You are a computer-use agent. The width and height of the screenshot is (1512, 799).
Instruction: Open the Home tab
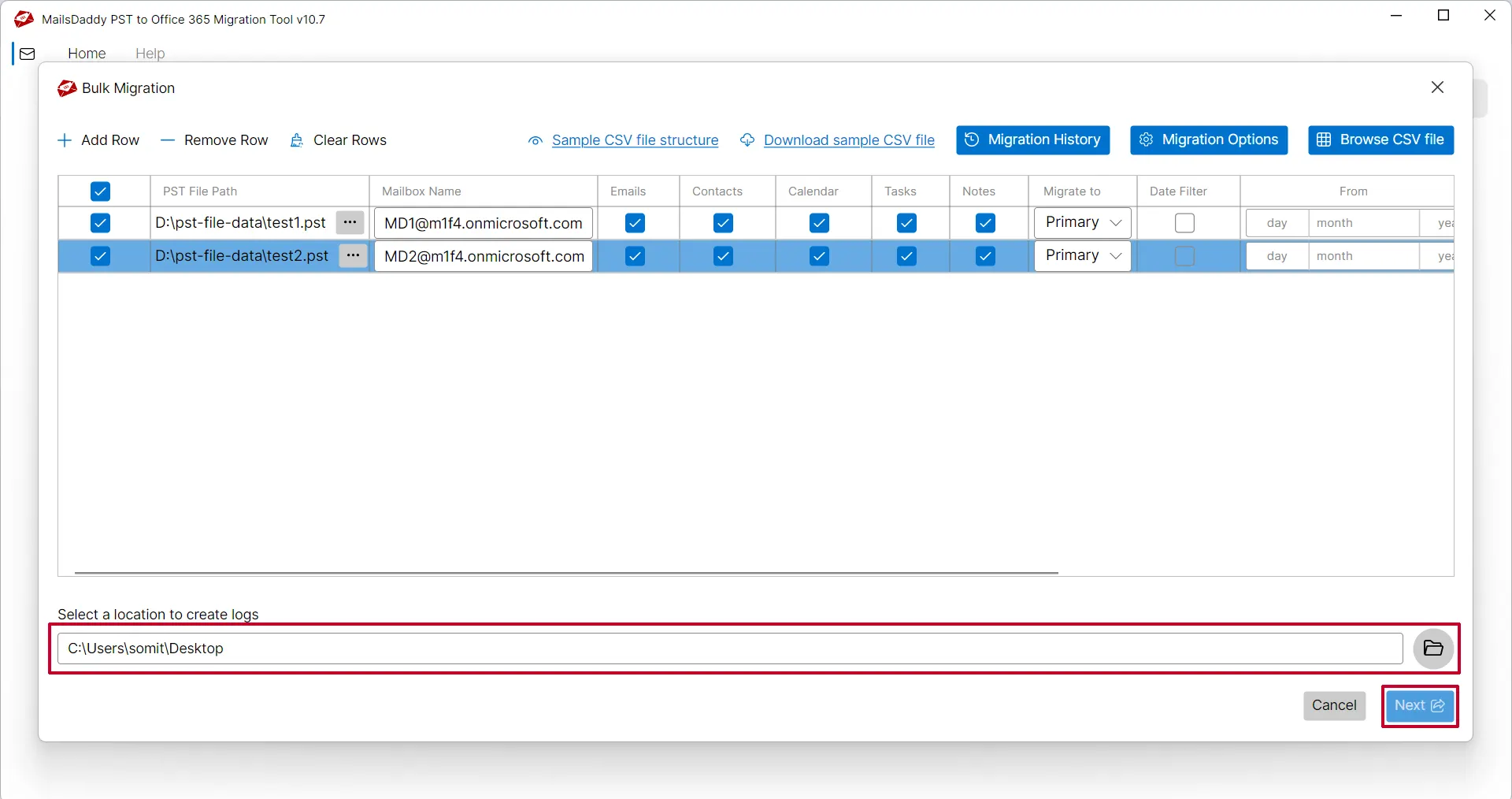click(x=87, y=54)
